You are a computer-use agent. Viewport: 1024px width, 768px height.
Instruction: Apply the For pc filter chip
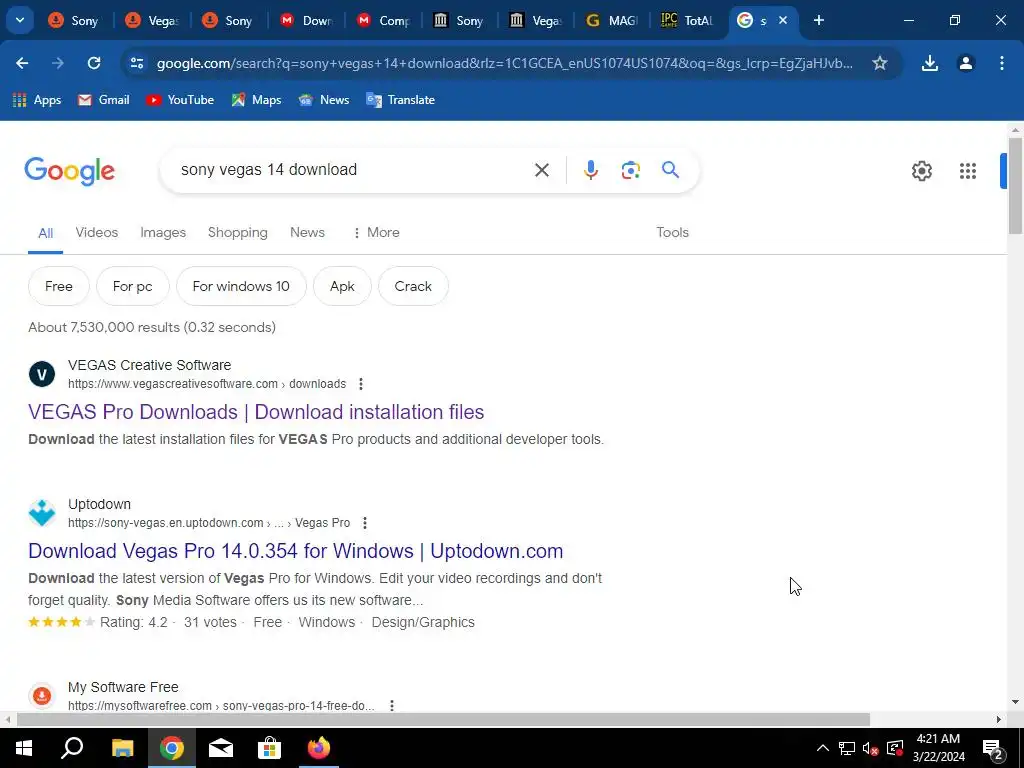(133, 286)
